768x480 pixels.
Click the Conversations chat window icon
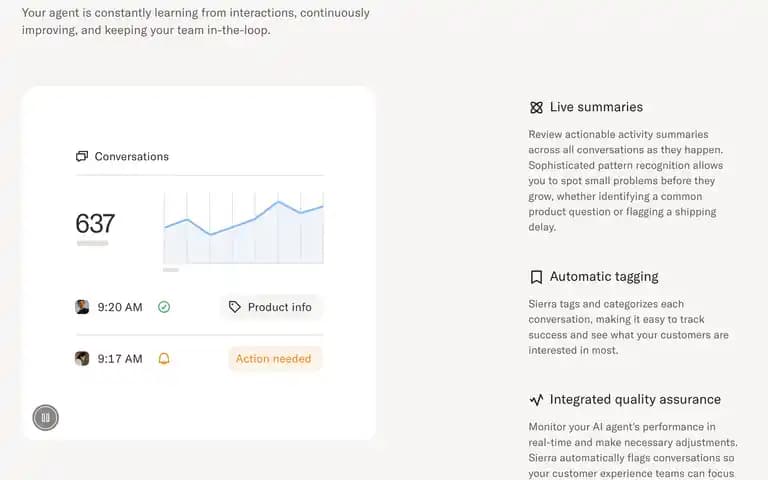click(82, 156)
